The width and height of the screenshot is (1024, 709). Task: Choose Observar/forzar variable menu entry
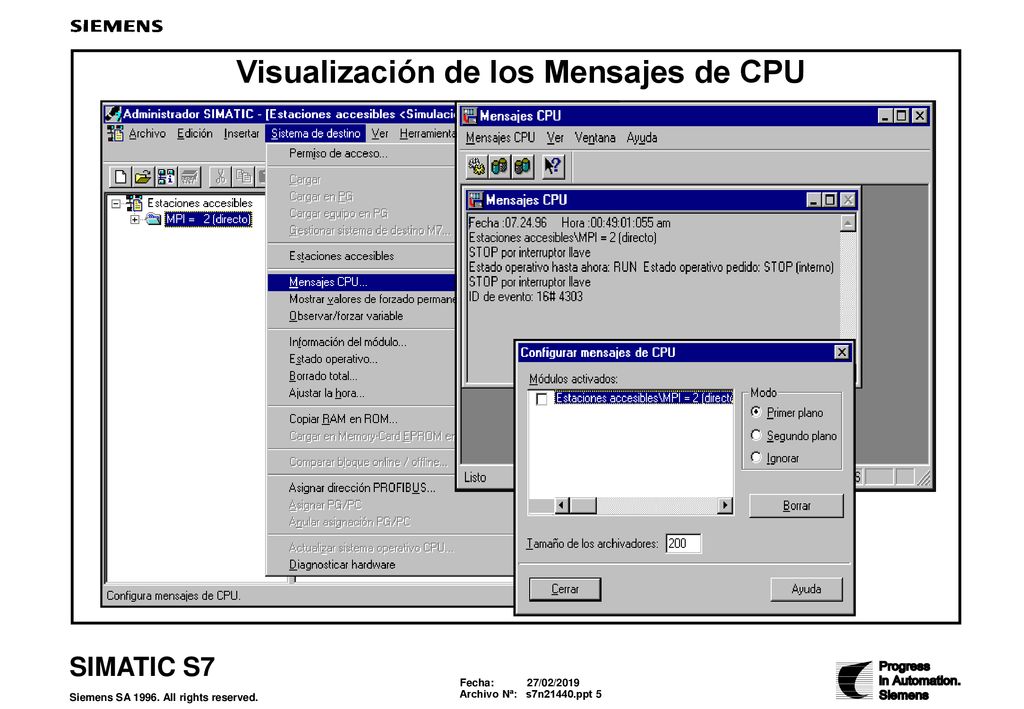[360, 316]
